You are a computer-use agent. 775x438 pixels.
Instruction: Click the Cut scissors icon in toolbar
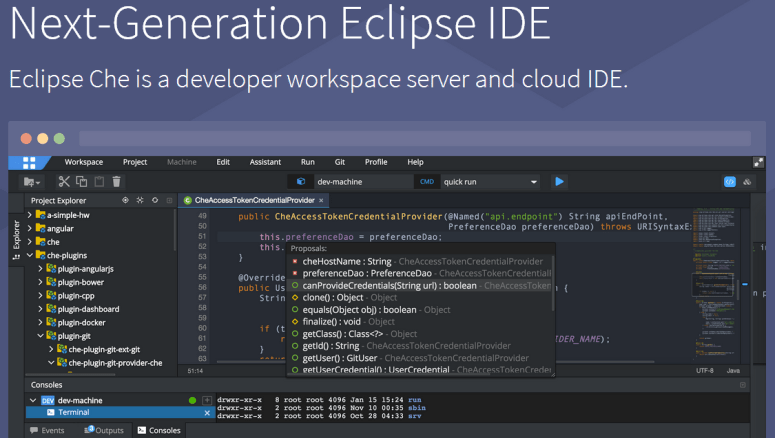64,182
